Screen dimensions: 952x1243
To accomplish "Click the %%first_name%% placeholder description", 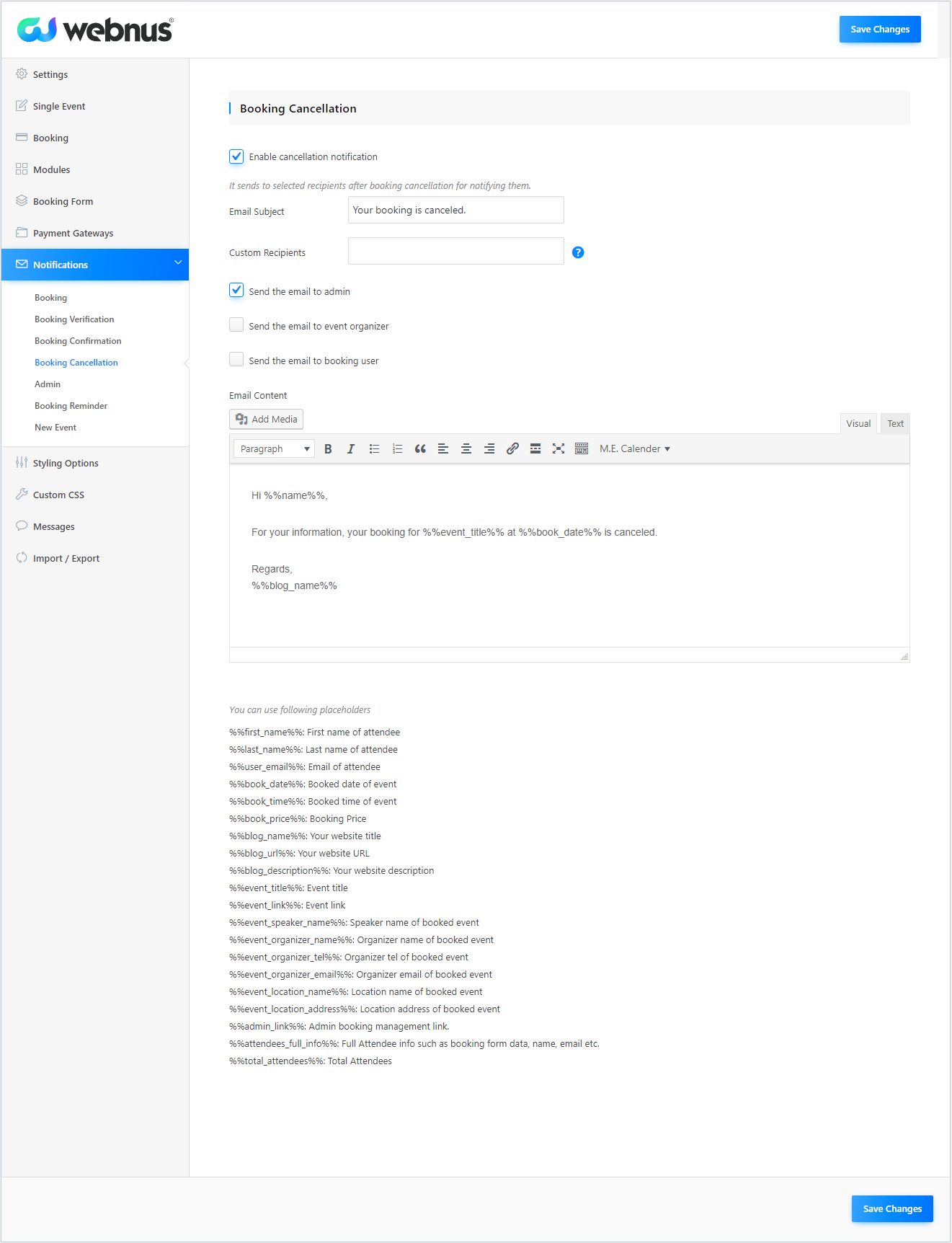I will point(314,733).
